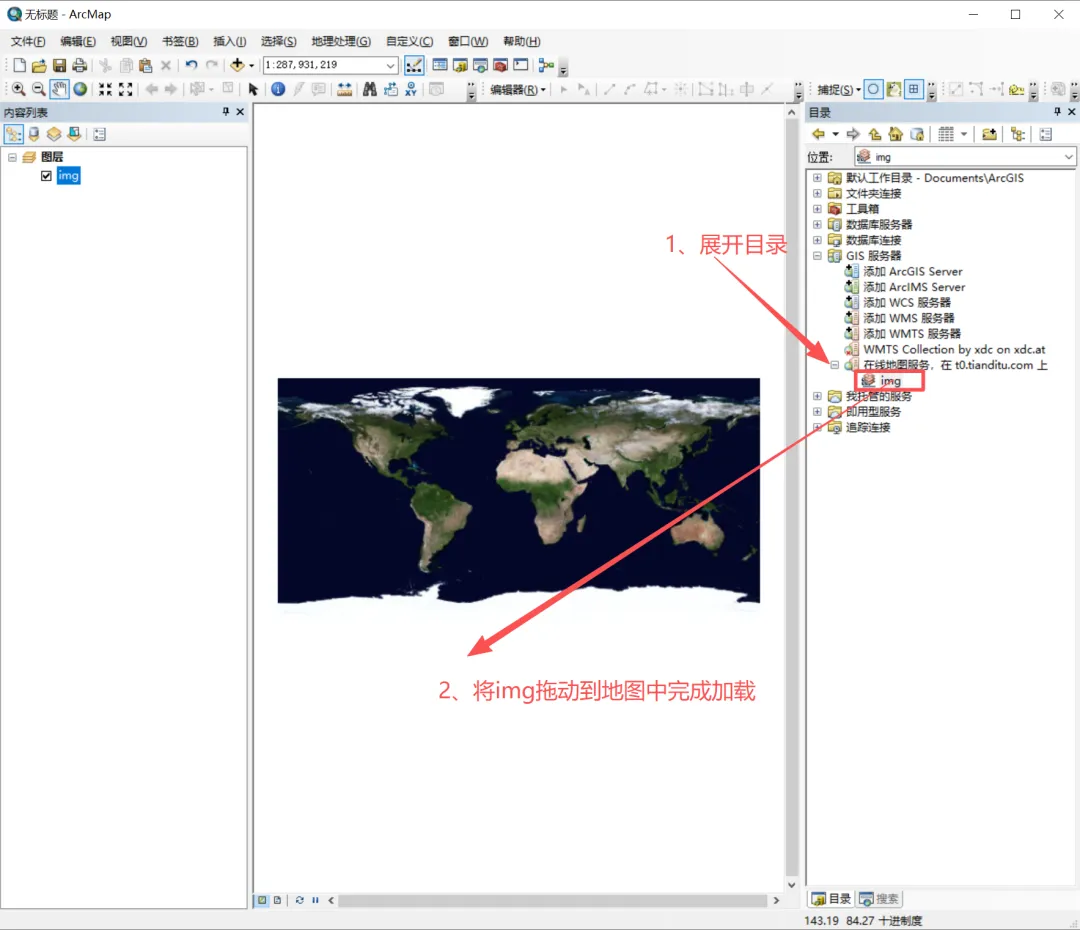Expand the Database Connections node
1080x930 pixels.
click(x=817, y=240)
